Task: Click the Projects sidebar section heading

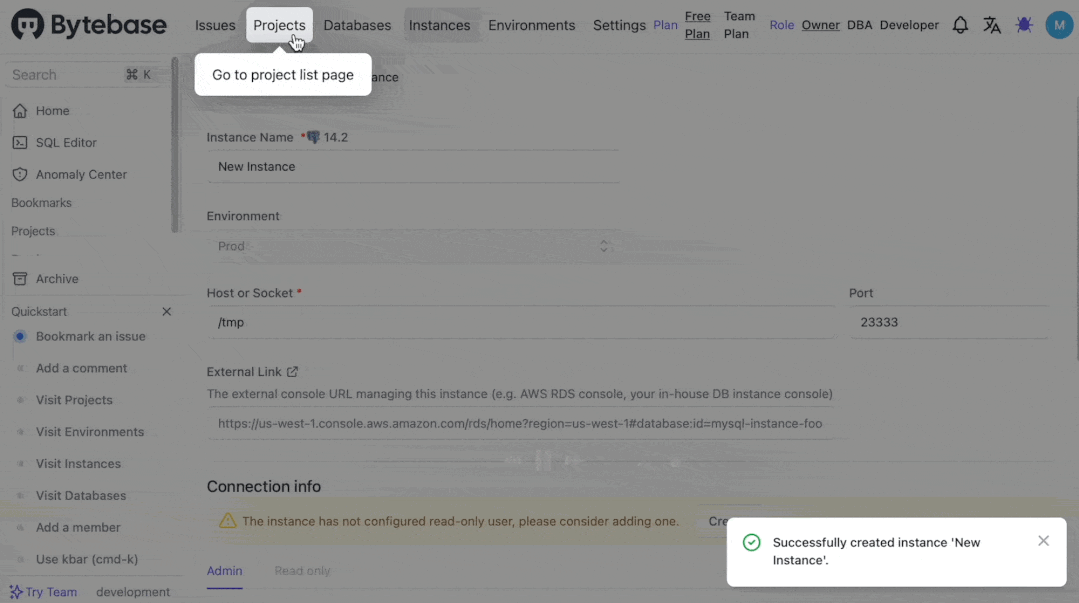Action: 33,231
